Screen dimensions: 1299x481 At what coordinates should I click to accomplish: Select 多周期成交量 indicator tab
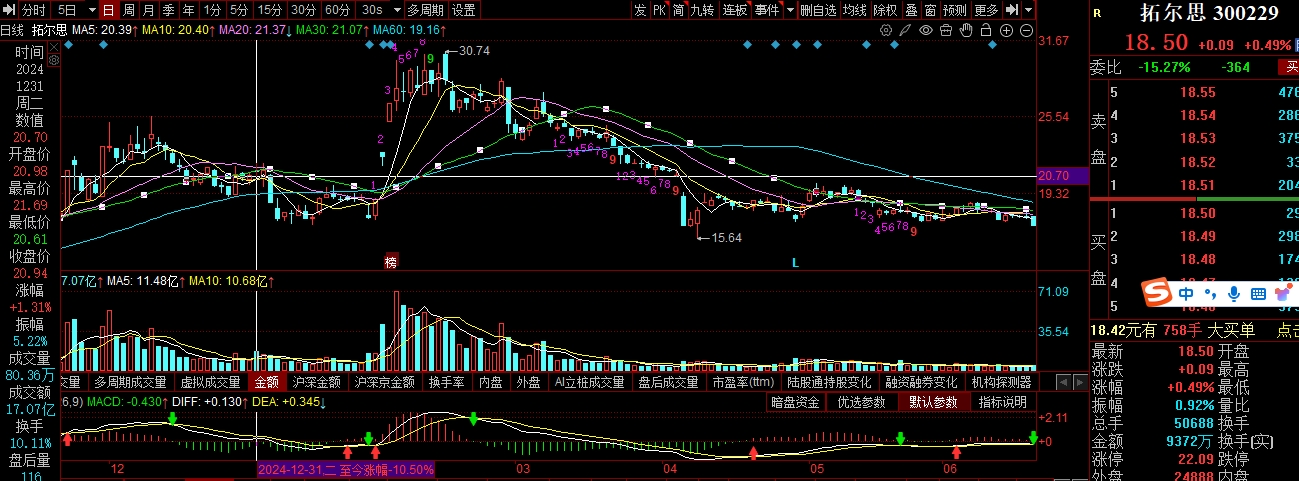click(x=129, y=382)
